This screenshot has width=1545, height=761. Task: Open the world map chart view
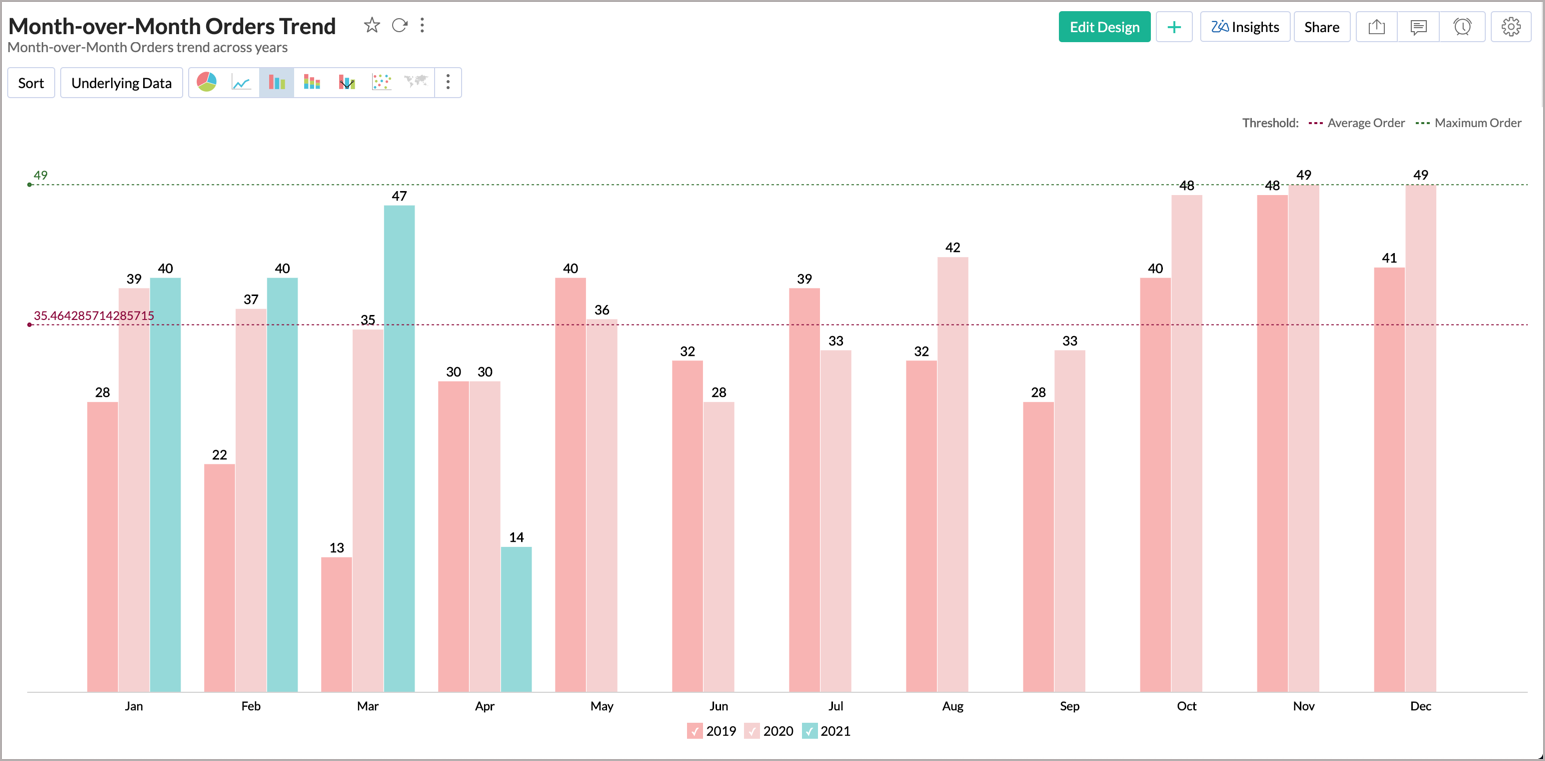coord(419,82)
